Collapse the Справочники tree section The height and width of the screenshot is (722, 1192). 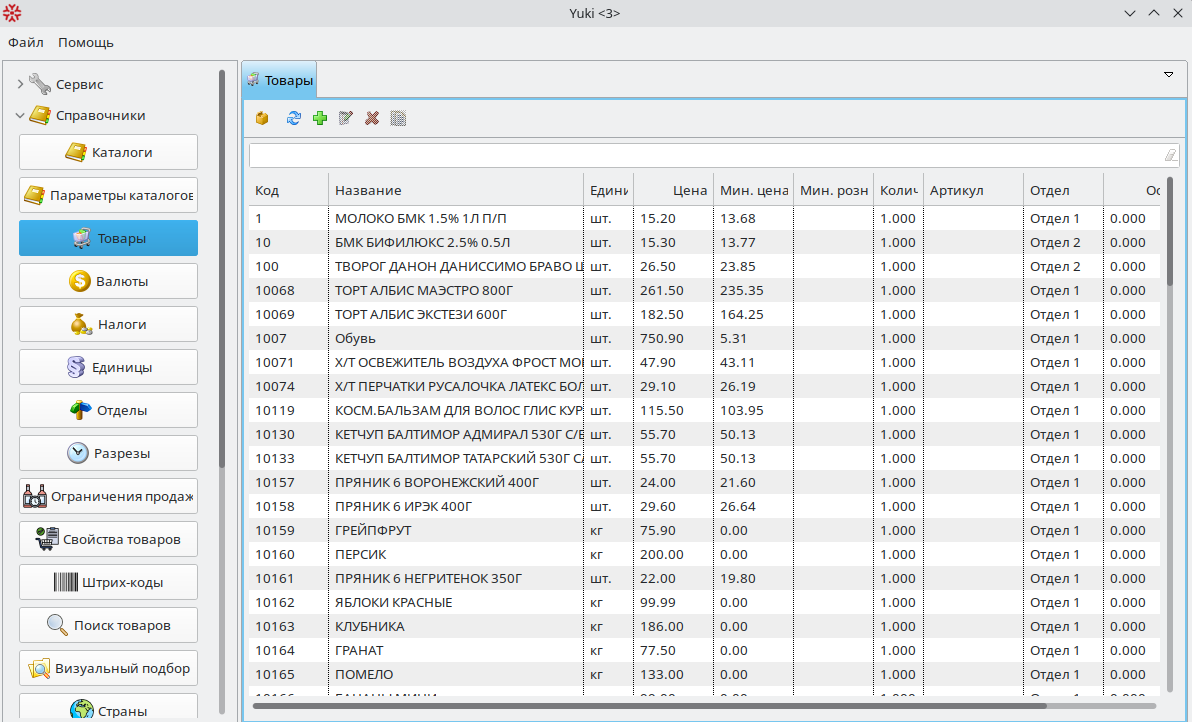coord(20,116)
